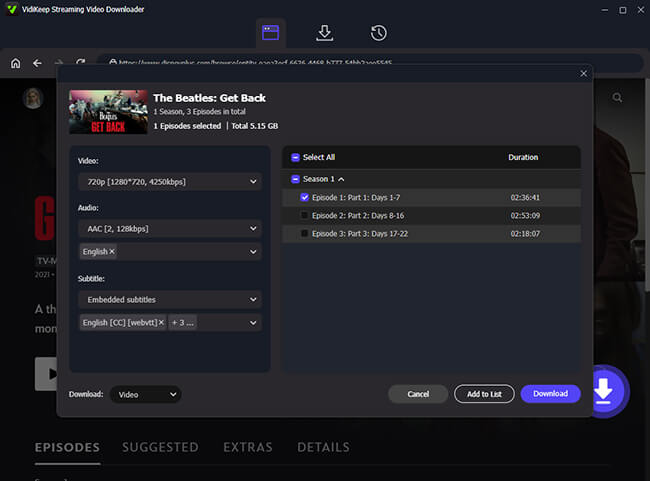Open the Download type Video dropdown
This screenshot has height=481, width=650.
click(x=146, y=394)
